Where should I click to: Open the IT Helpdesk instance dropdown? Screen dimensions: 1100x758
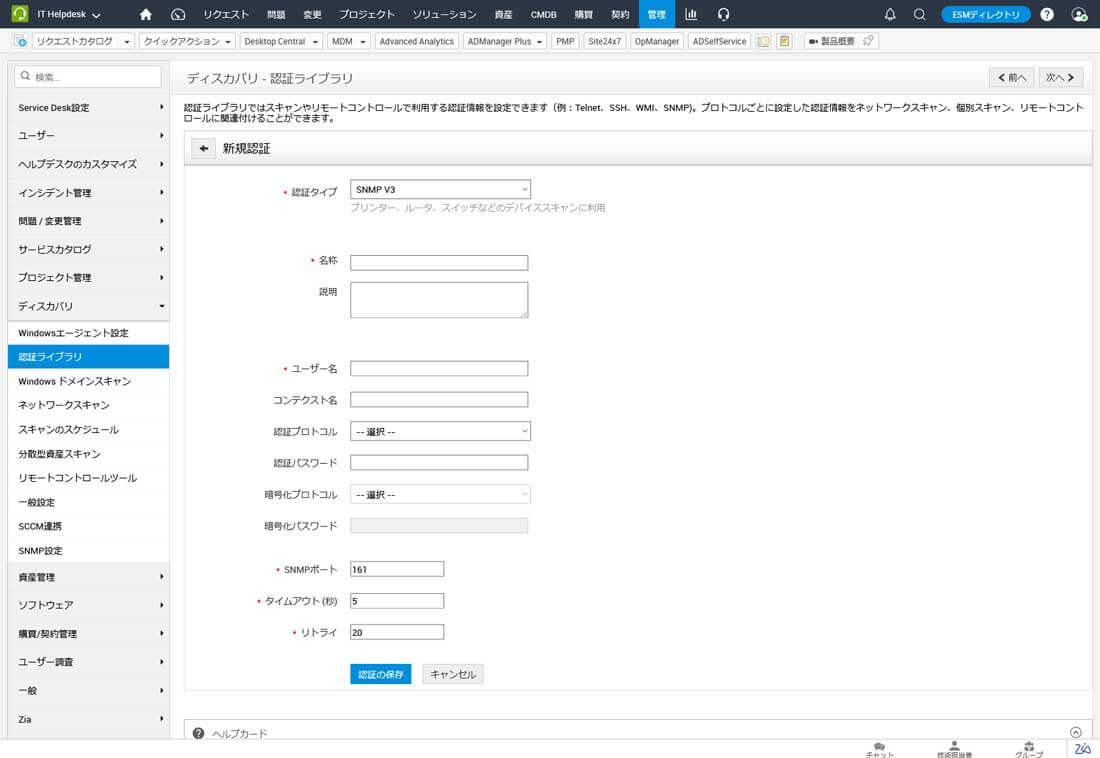68,14
